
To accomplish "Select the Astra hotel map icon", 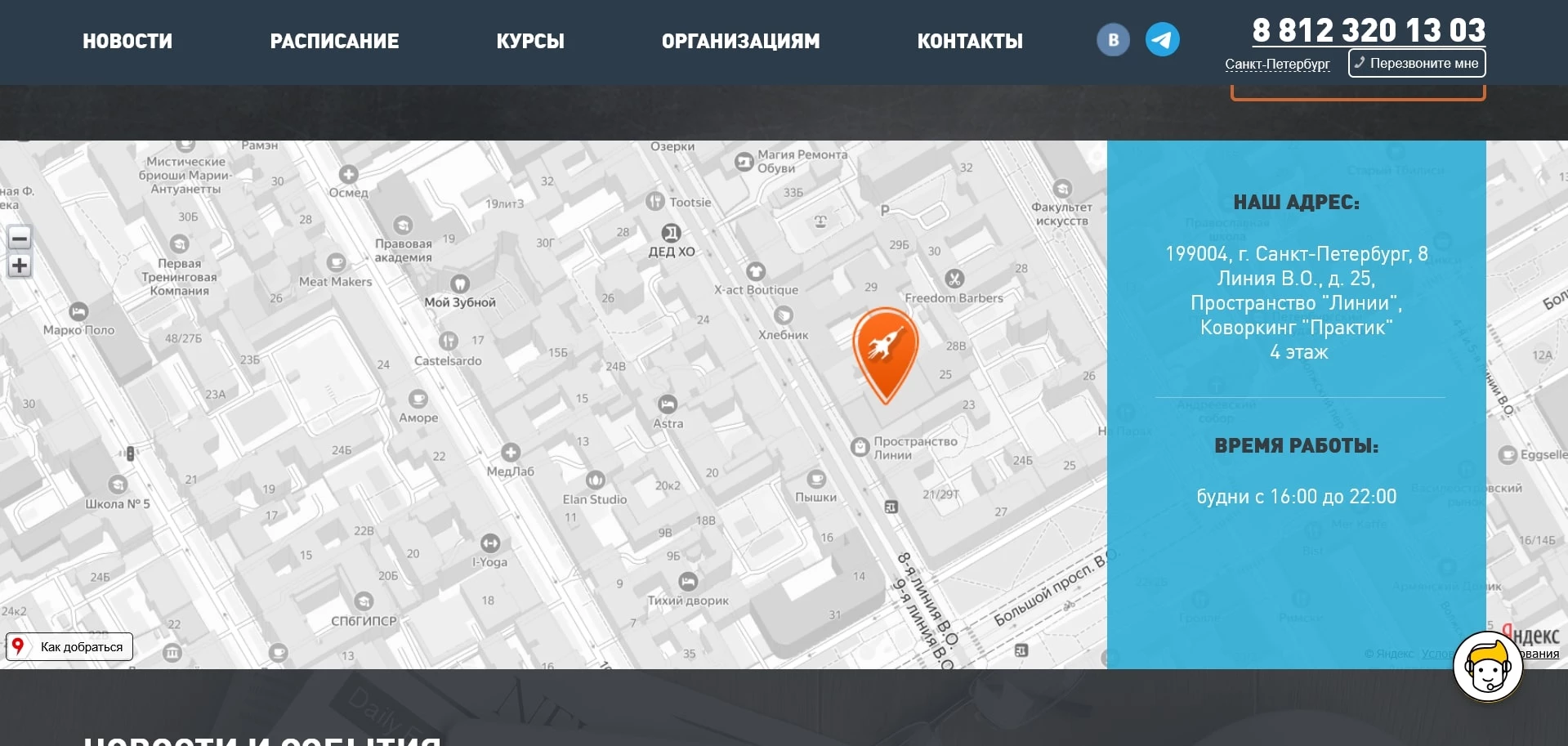I will tap(667, 404).
